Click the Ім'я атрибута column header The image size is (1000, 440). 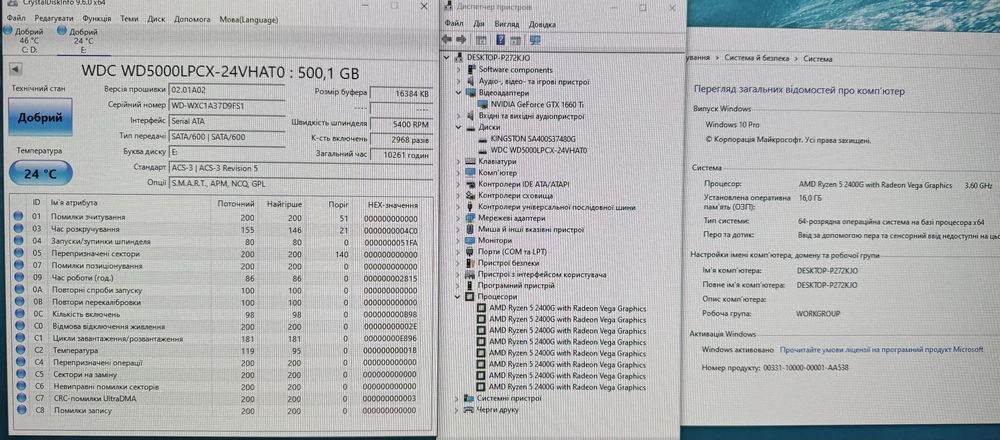pyautogui.click(x=74, y=203)
